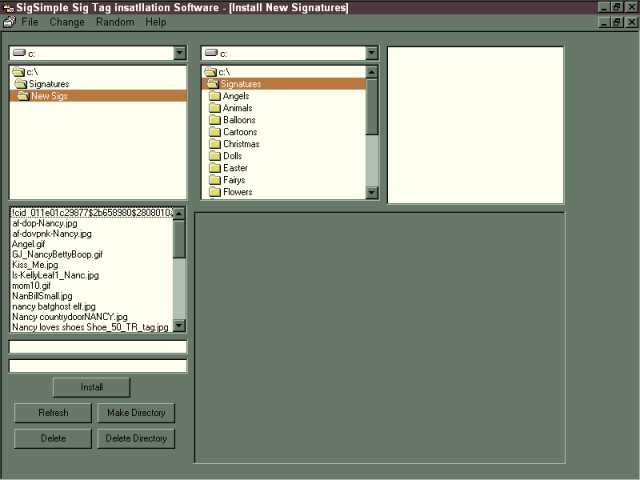Expand the left drive c: dropdown
The image size is (640, 480).
click(x=180, y=53)
